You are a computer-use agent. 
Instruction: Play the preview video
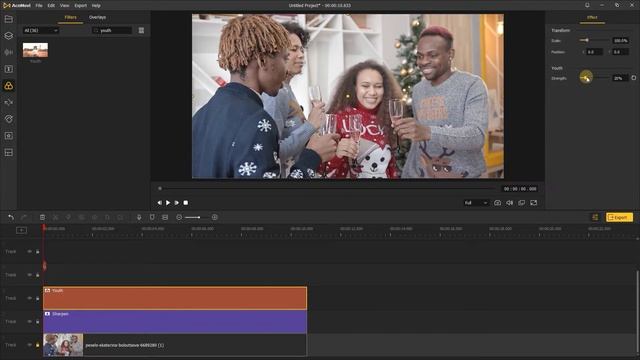tap(168, 203)
